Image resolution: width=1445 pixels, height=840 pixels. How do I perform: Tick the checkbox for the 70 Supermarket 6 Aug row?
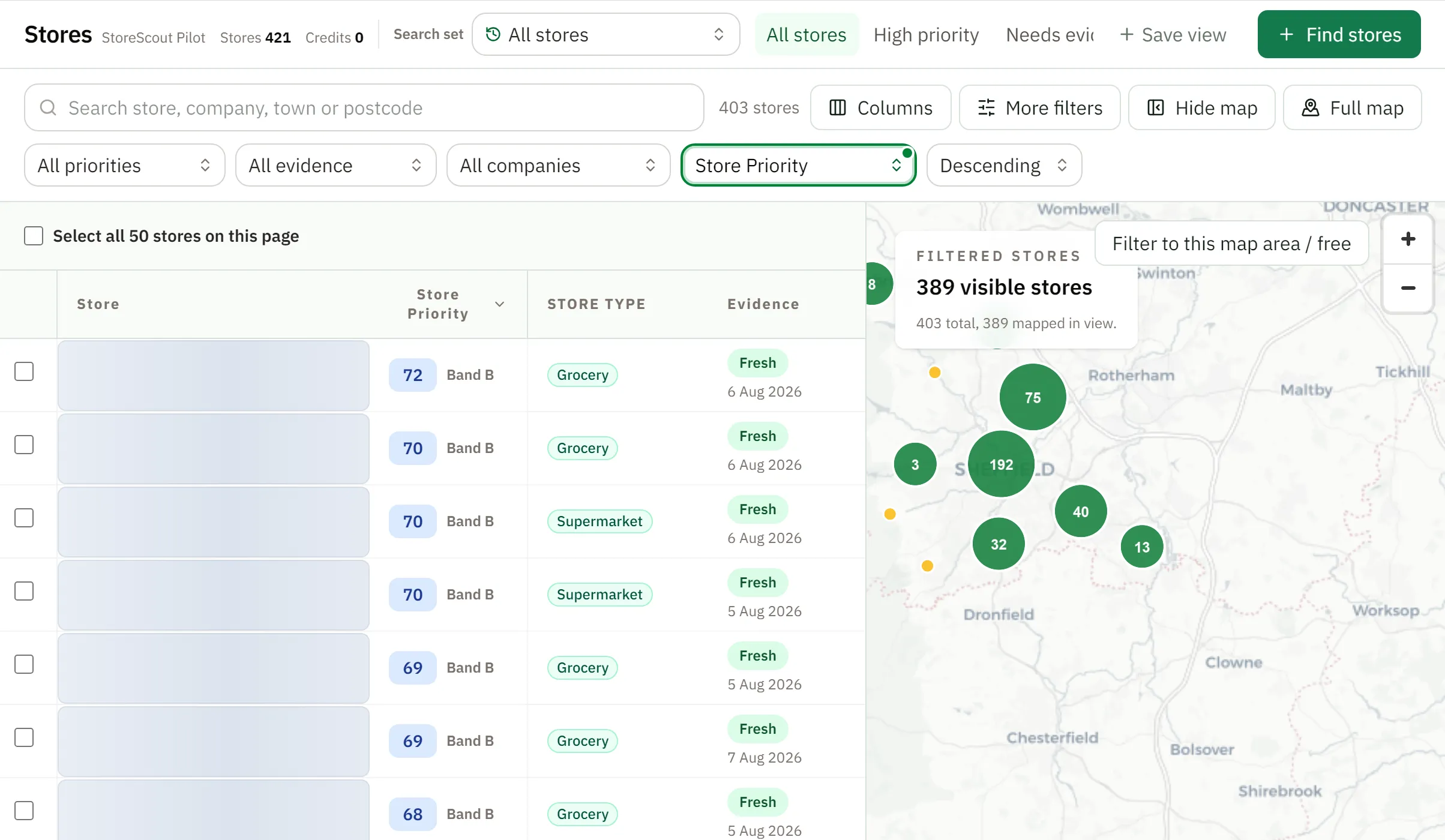tap(24, 518)
